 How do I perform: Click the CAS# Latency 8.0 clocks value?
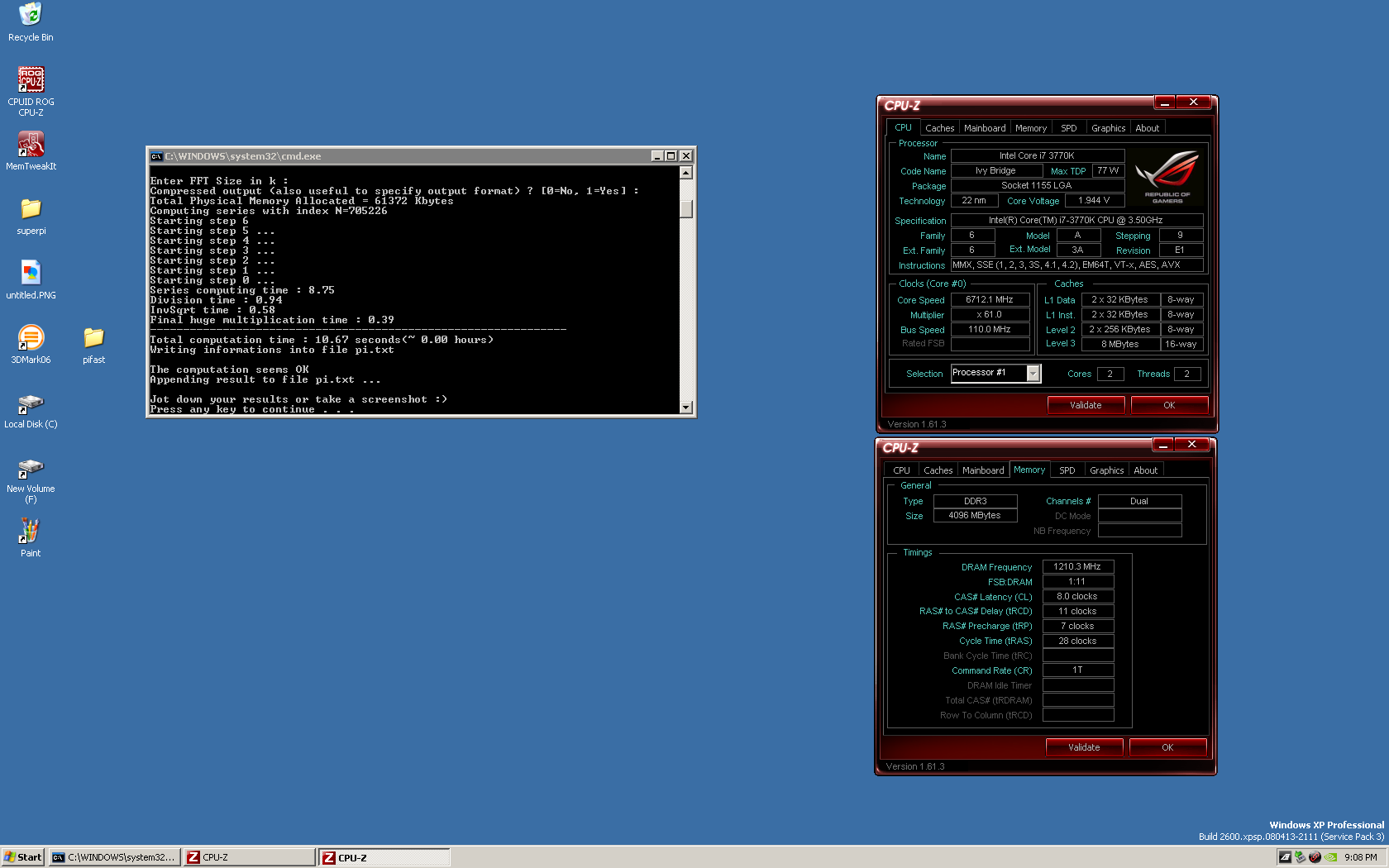1077,597
